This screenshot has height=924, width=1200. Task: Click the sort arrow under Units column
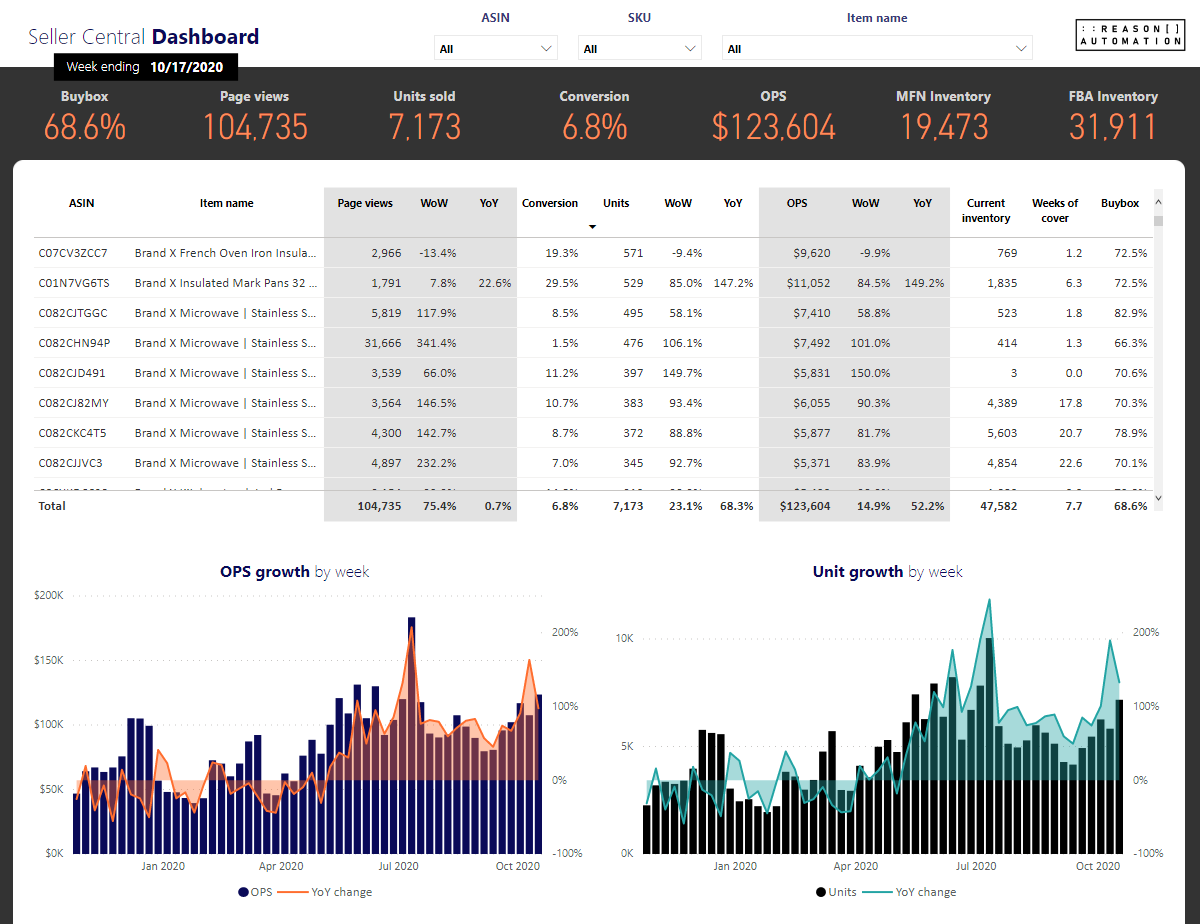(x=592, y=227)
